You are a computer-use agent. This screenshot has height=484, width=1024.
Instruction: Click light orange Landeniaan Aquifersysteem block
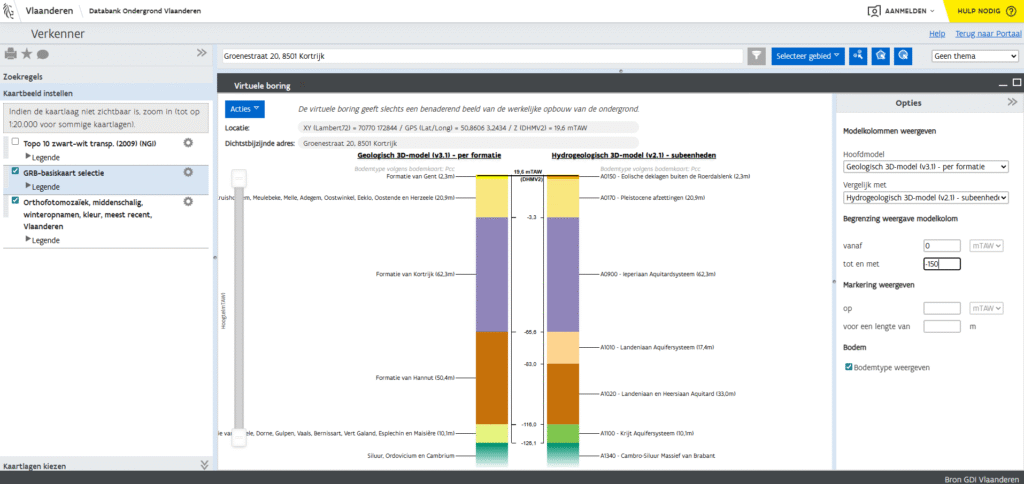pos(562,347)
